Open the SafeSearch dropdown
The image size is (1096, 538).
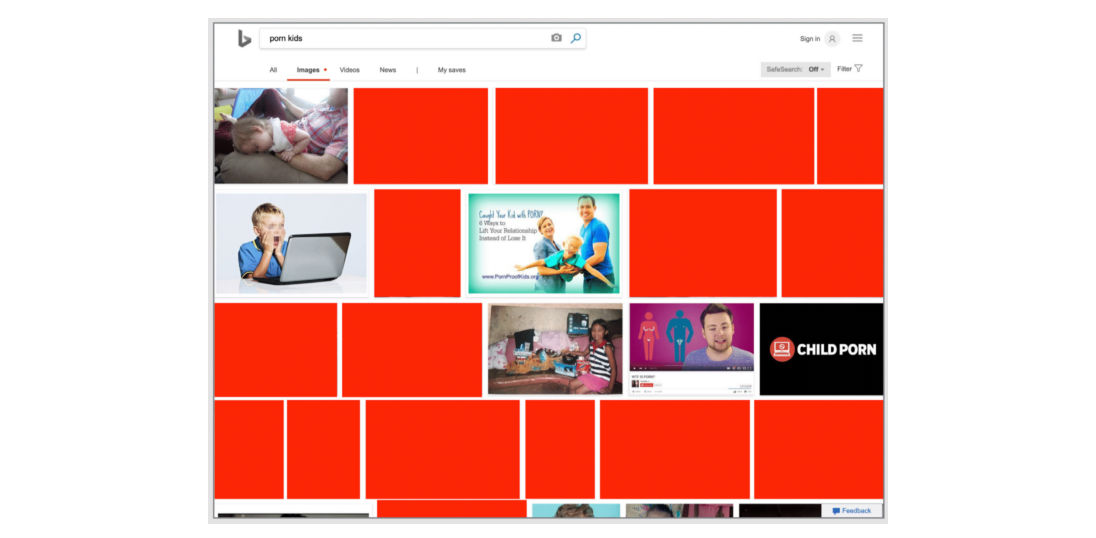(795, 69)
